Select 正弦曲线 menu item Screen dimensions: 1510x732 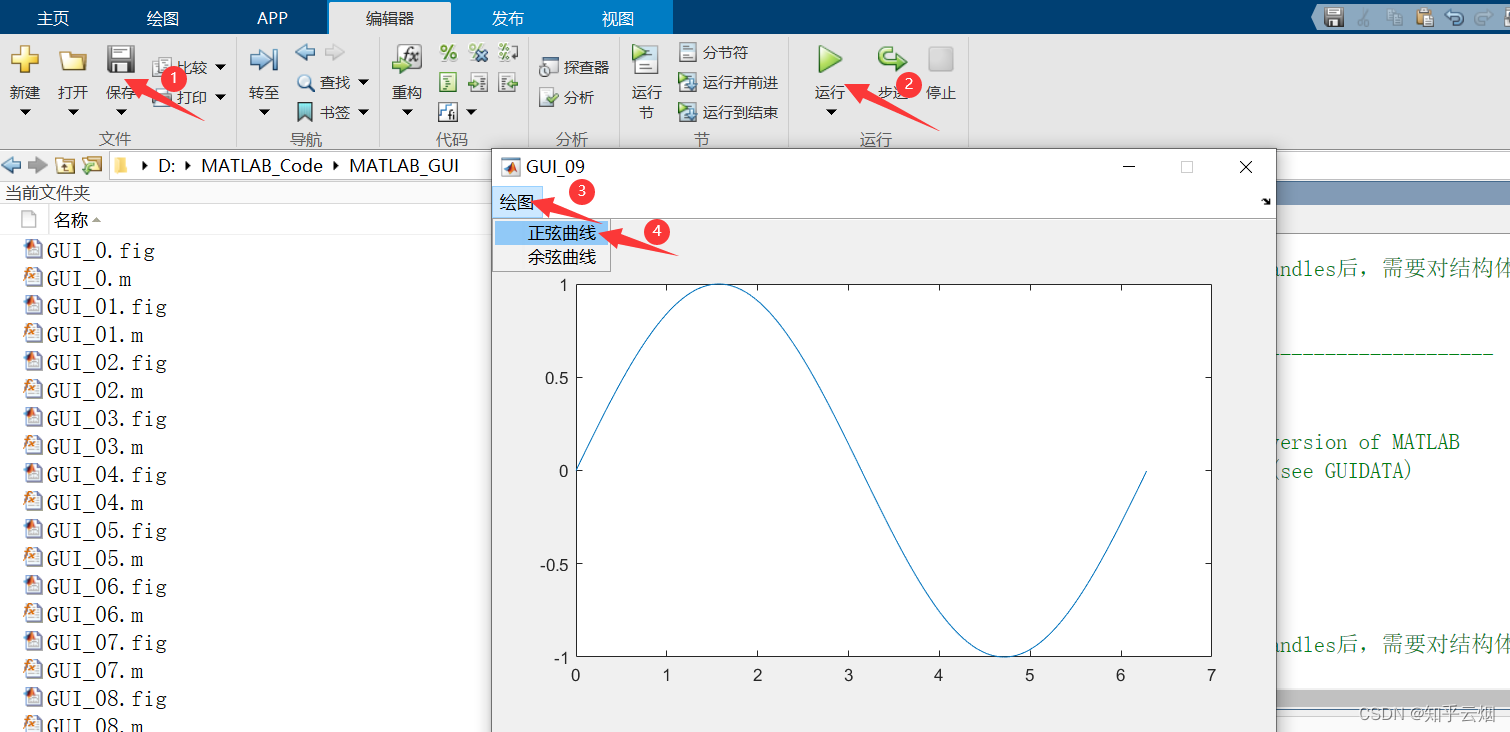(552, 233)
